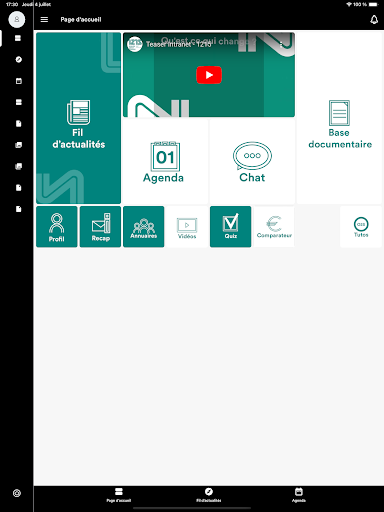Open the Quiz tile
Viewport: 384px width, 512px height.
[231, 227]
